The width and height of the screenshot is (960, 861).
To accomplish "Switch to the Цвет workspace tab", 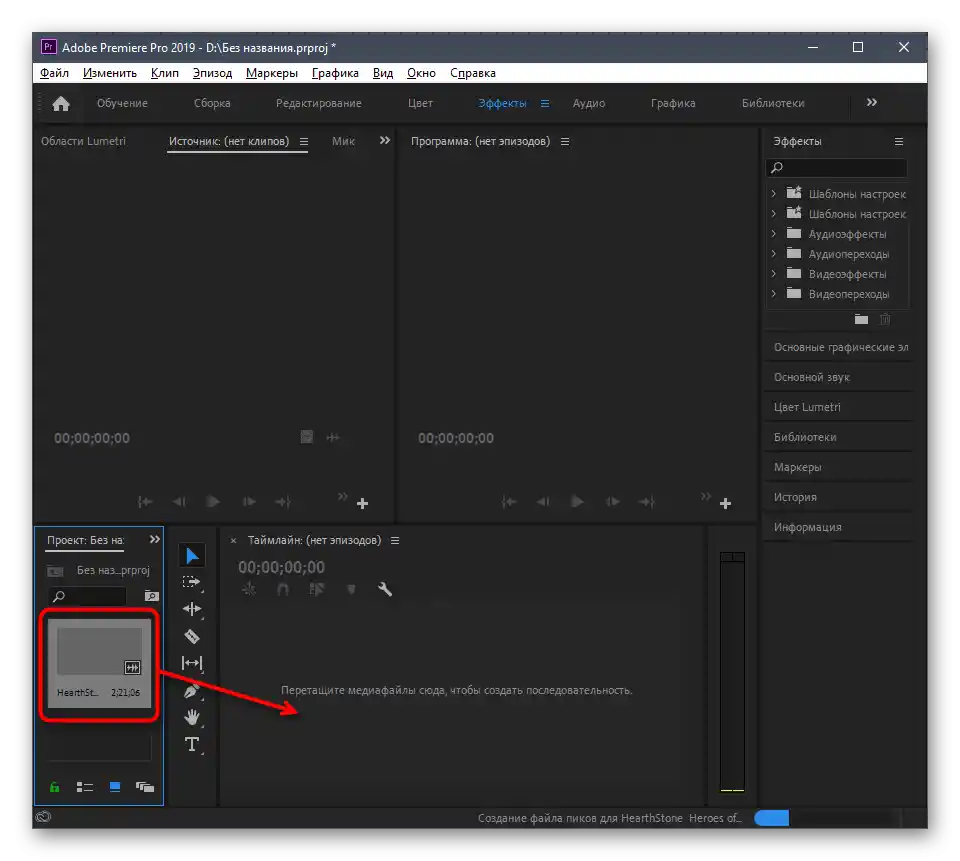I will click(420, 103).
